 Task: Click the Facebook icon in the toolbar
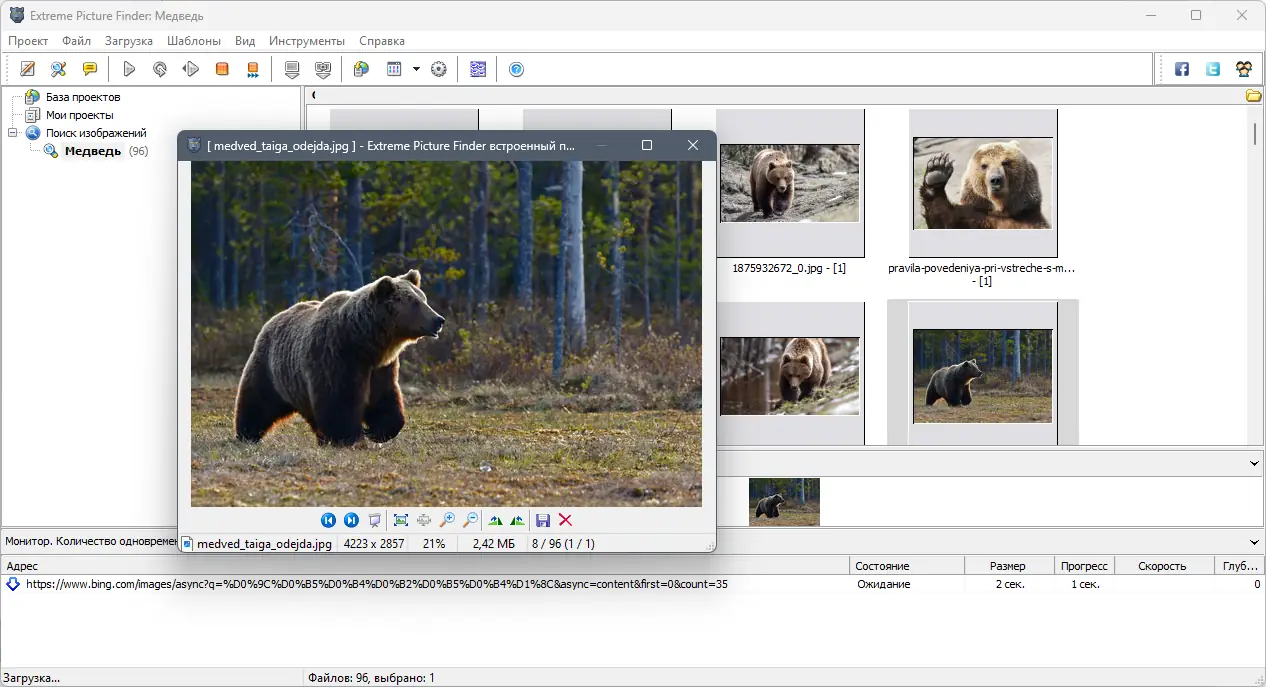pos(1182,69)
